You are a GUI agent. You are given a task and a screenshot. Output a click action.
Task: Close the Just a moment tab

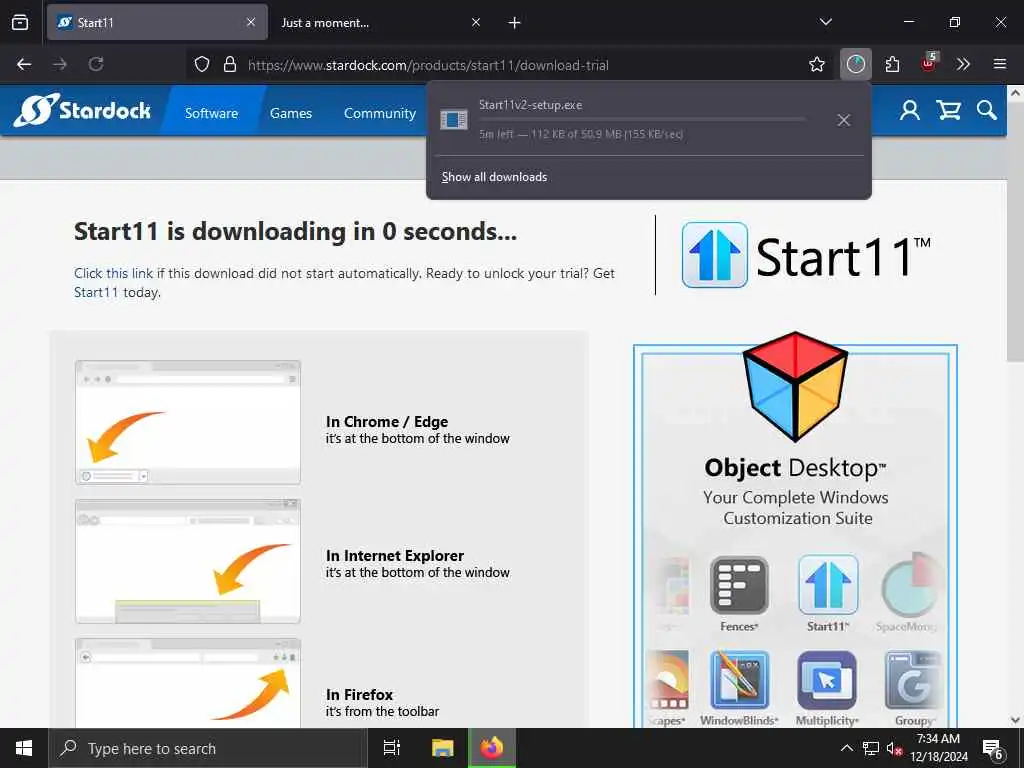click(475, 22)
